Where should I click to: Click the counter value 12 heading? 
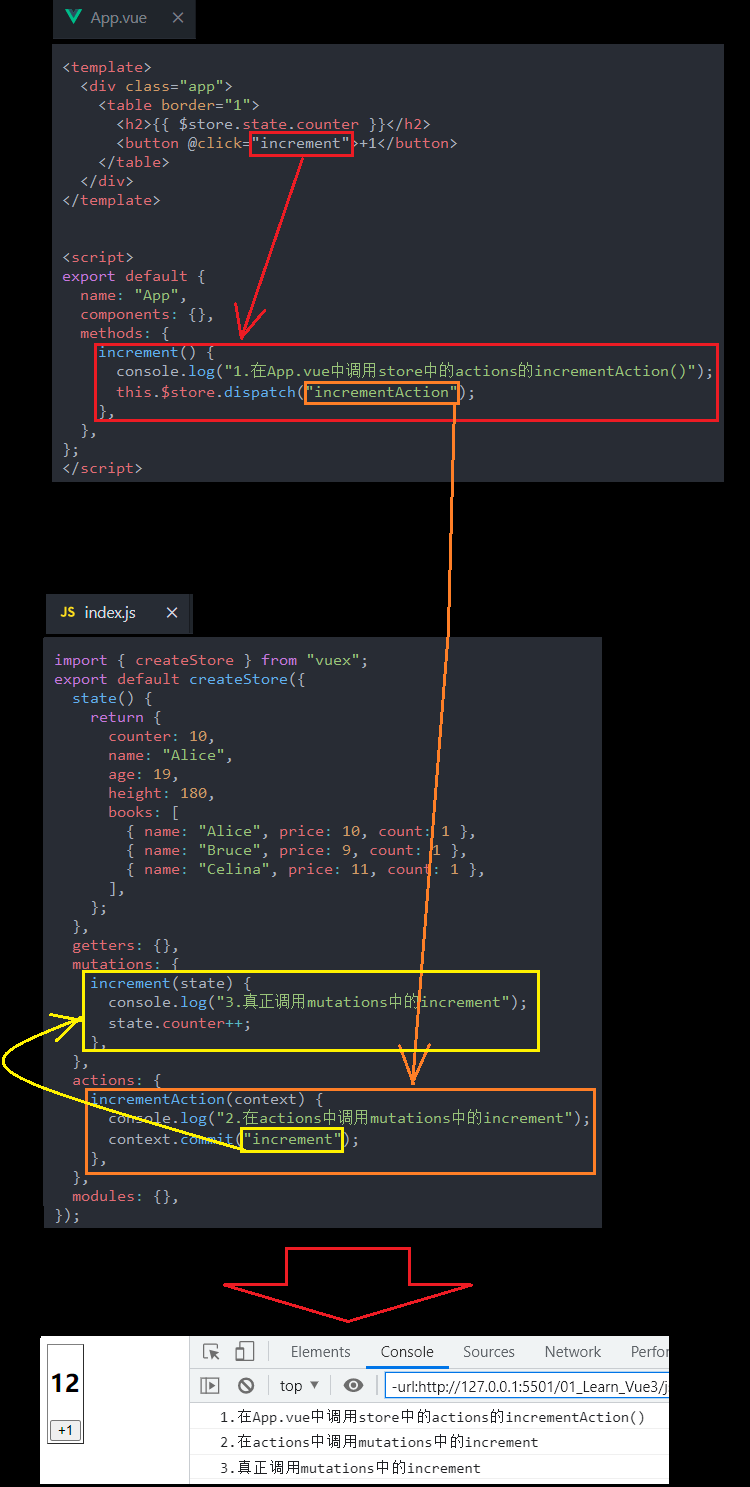[65, 1384]
